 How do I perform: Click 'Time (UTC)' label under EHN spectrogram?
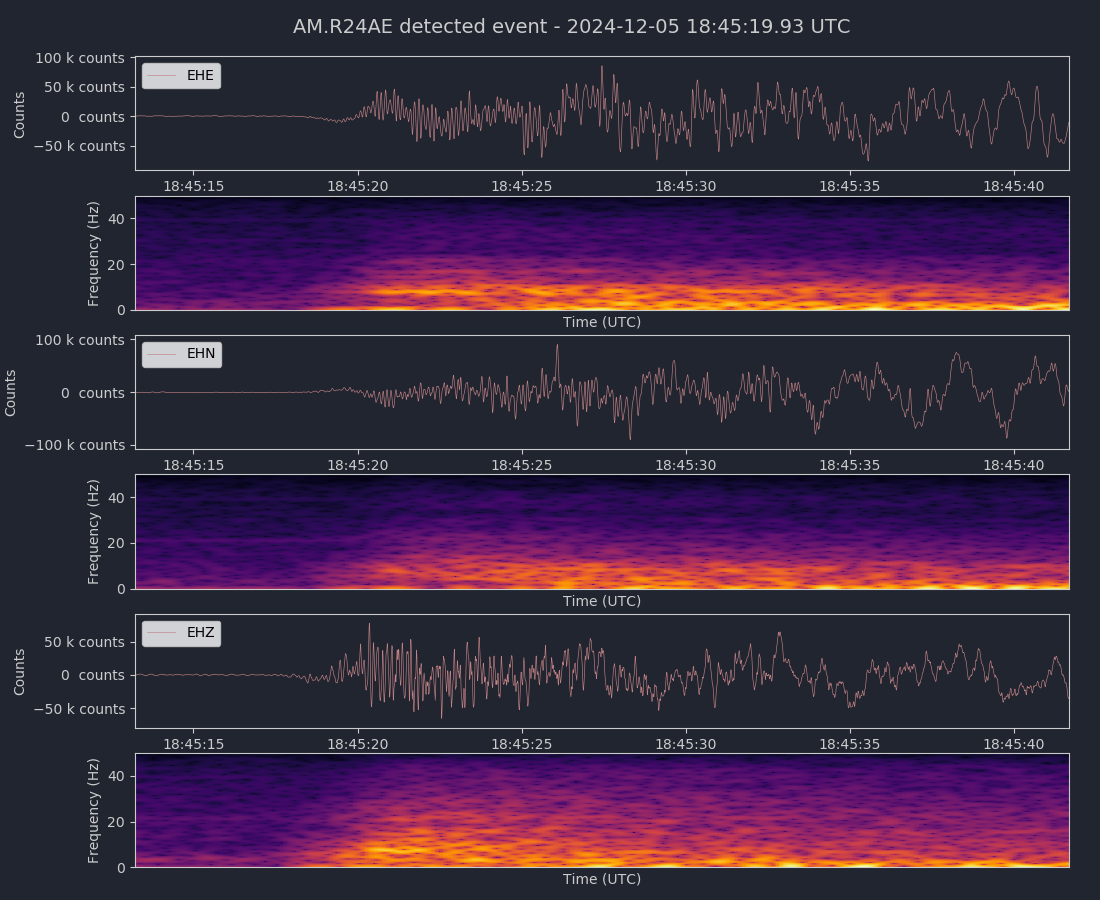pyautogui.click(x=602, y=601)
